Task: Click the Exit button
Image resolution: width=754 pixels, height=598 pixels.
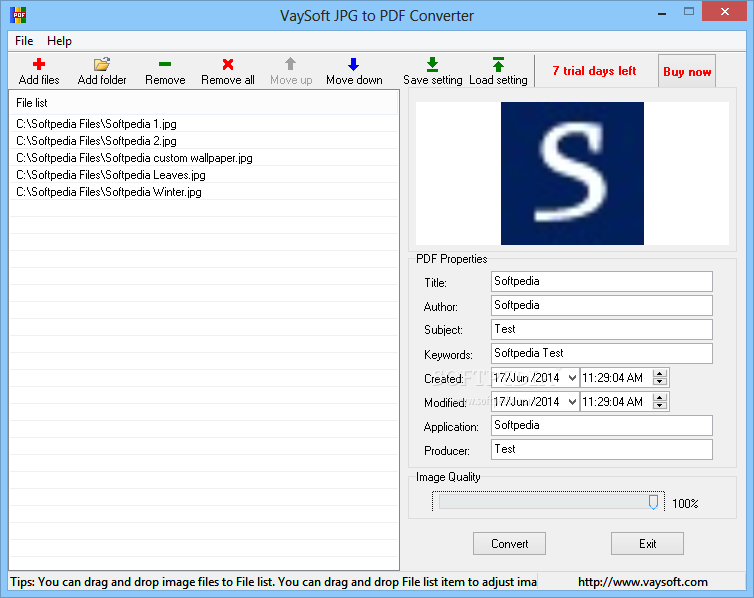Action: pos(647,544)
